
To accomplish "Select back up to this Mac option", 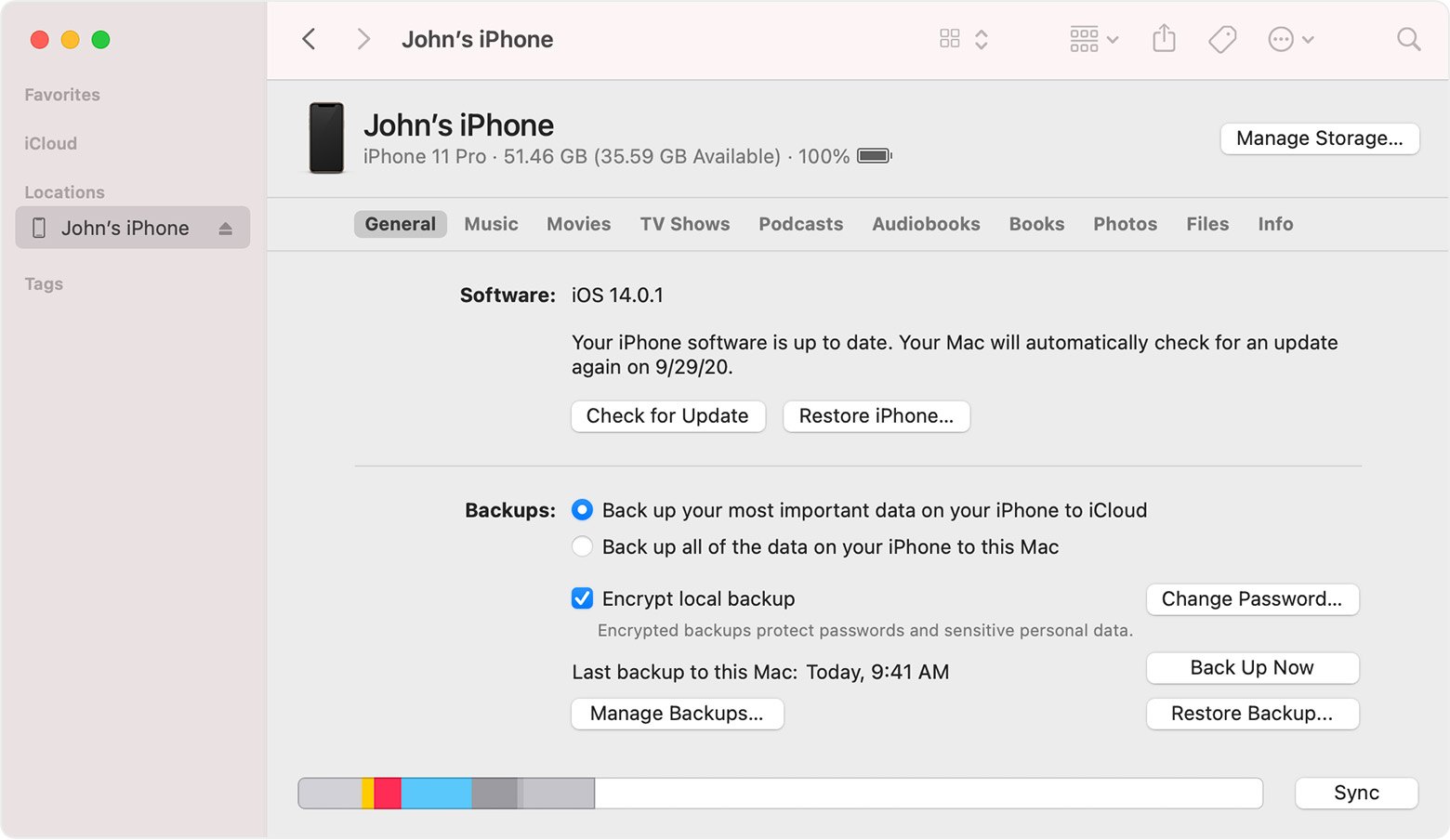I will point(582,547).
